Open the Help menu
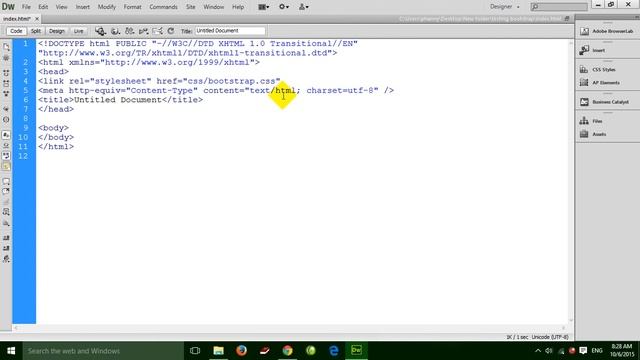Viewport: 640px width, 360px height. 238,7
